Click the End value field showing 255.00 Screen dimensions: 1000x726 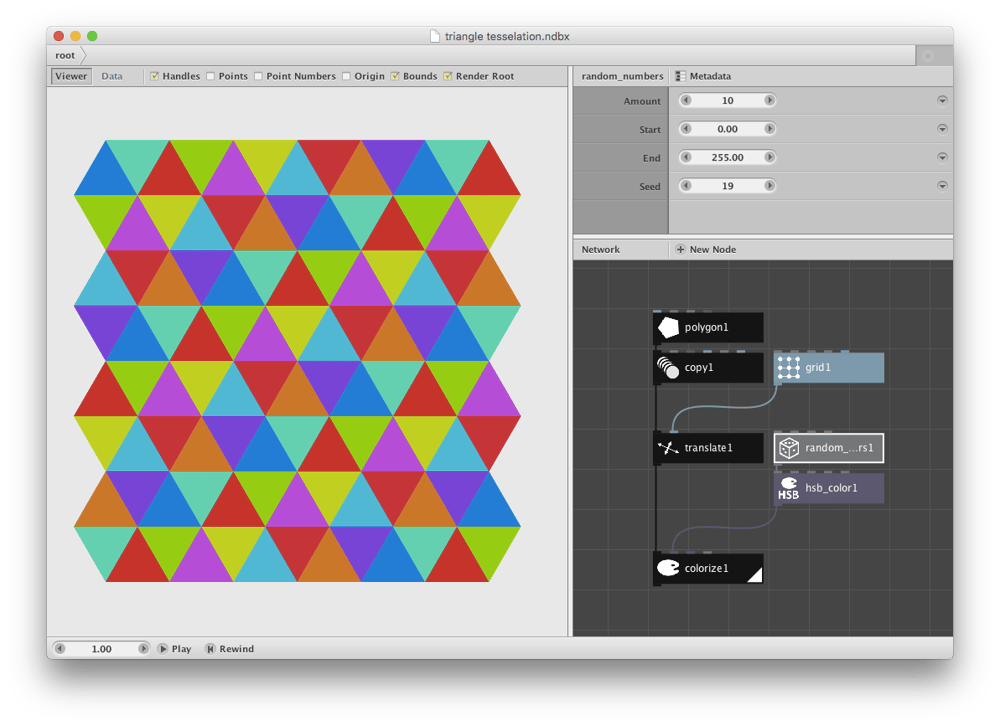tap(728, 157)
